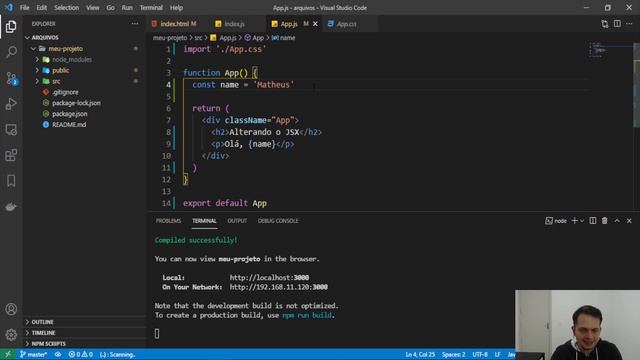
Task: Switch to the App.css tab
Action: click(346, 24)
